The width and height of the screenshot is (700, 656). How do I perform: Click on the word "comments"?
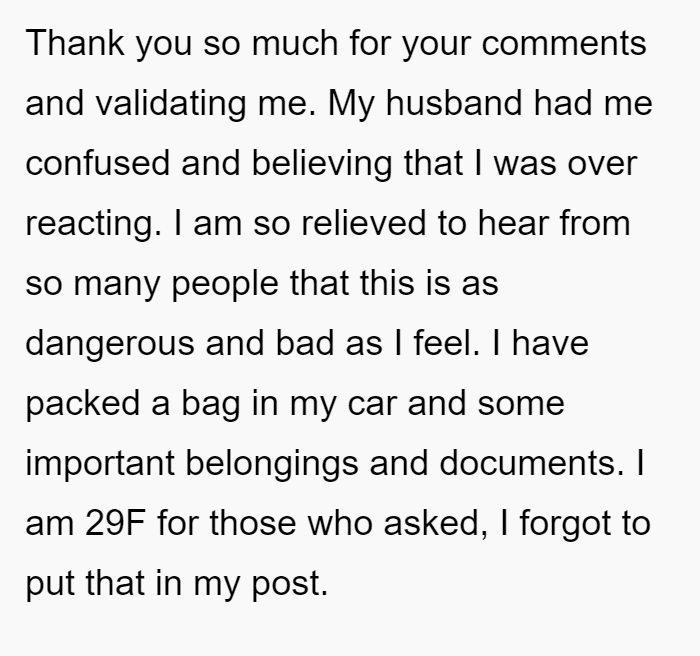[x=564, y=44]
